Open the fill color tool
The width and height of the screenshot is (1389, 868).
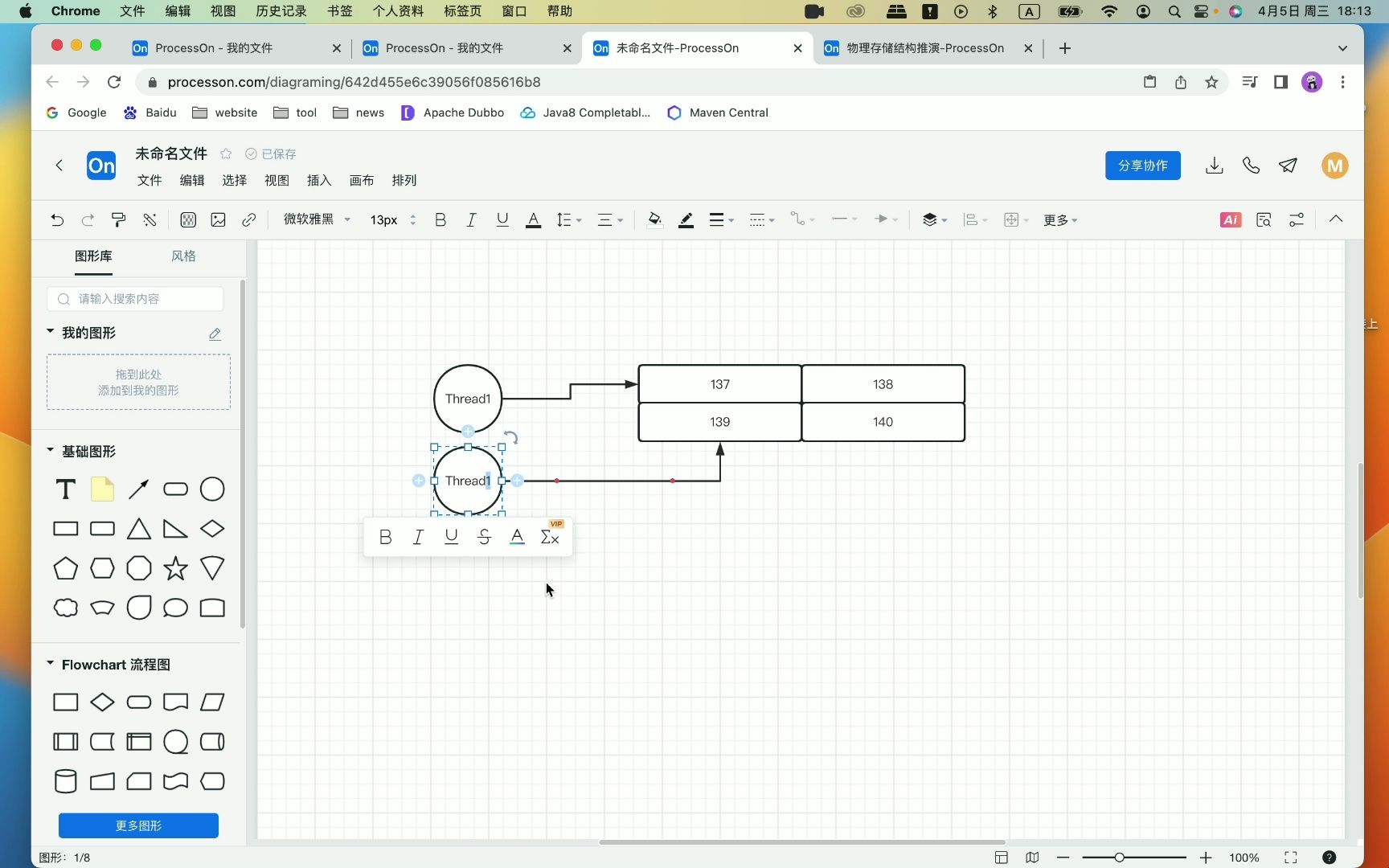pyautogui.click(x=654, y=219)
